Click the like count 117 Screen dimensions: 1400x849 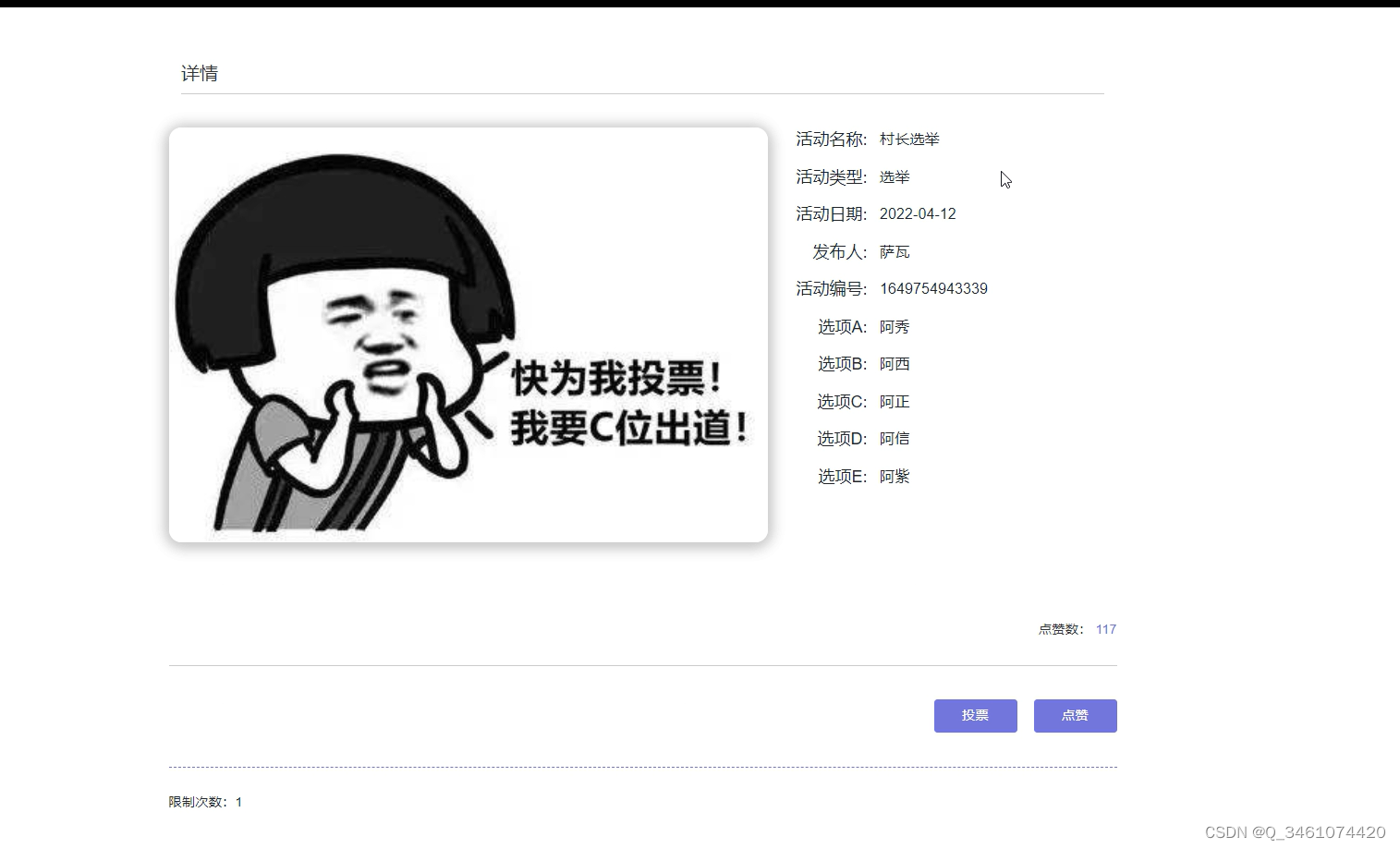pyautogui.click(x=1106, y=629)
